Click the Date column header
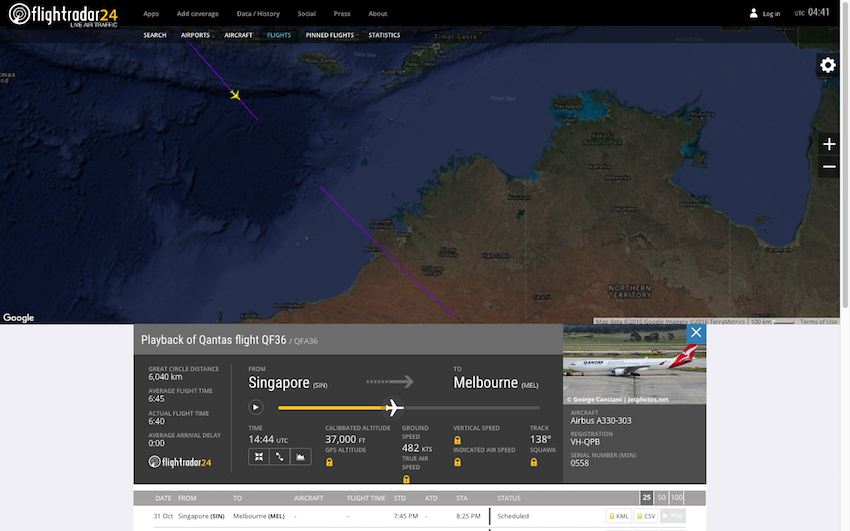 (163, 498)
